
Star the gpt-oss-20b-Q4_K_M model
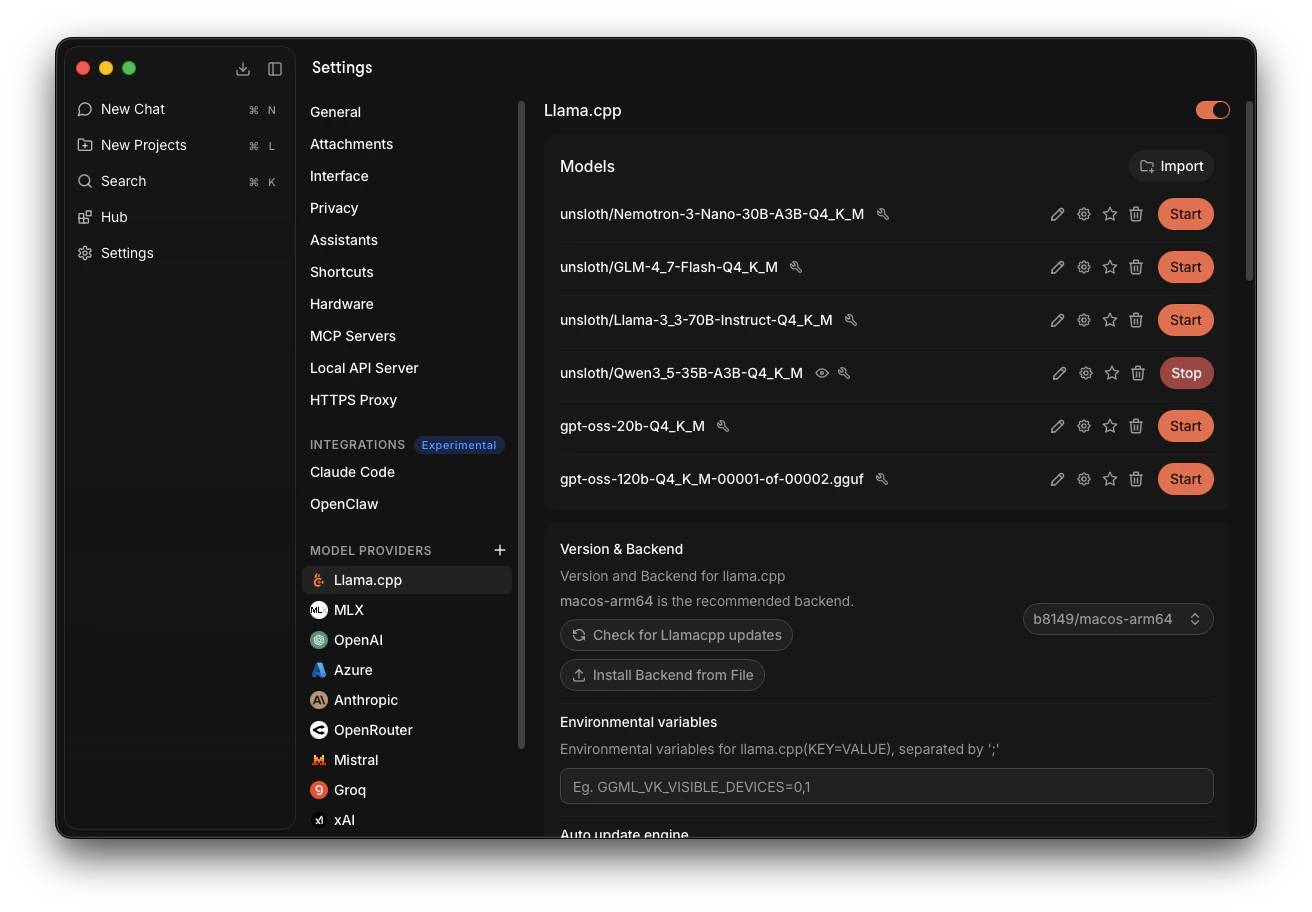[1109, 426]
